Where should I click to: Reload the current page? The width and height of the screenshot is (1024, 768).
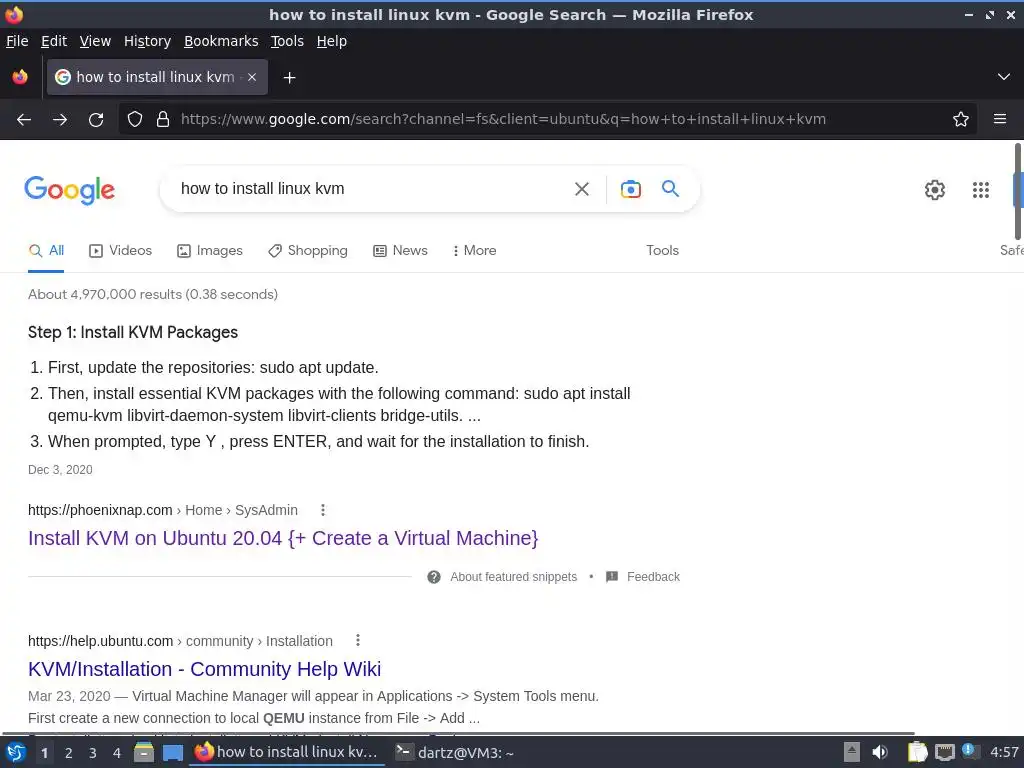96,120
